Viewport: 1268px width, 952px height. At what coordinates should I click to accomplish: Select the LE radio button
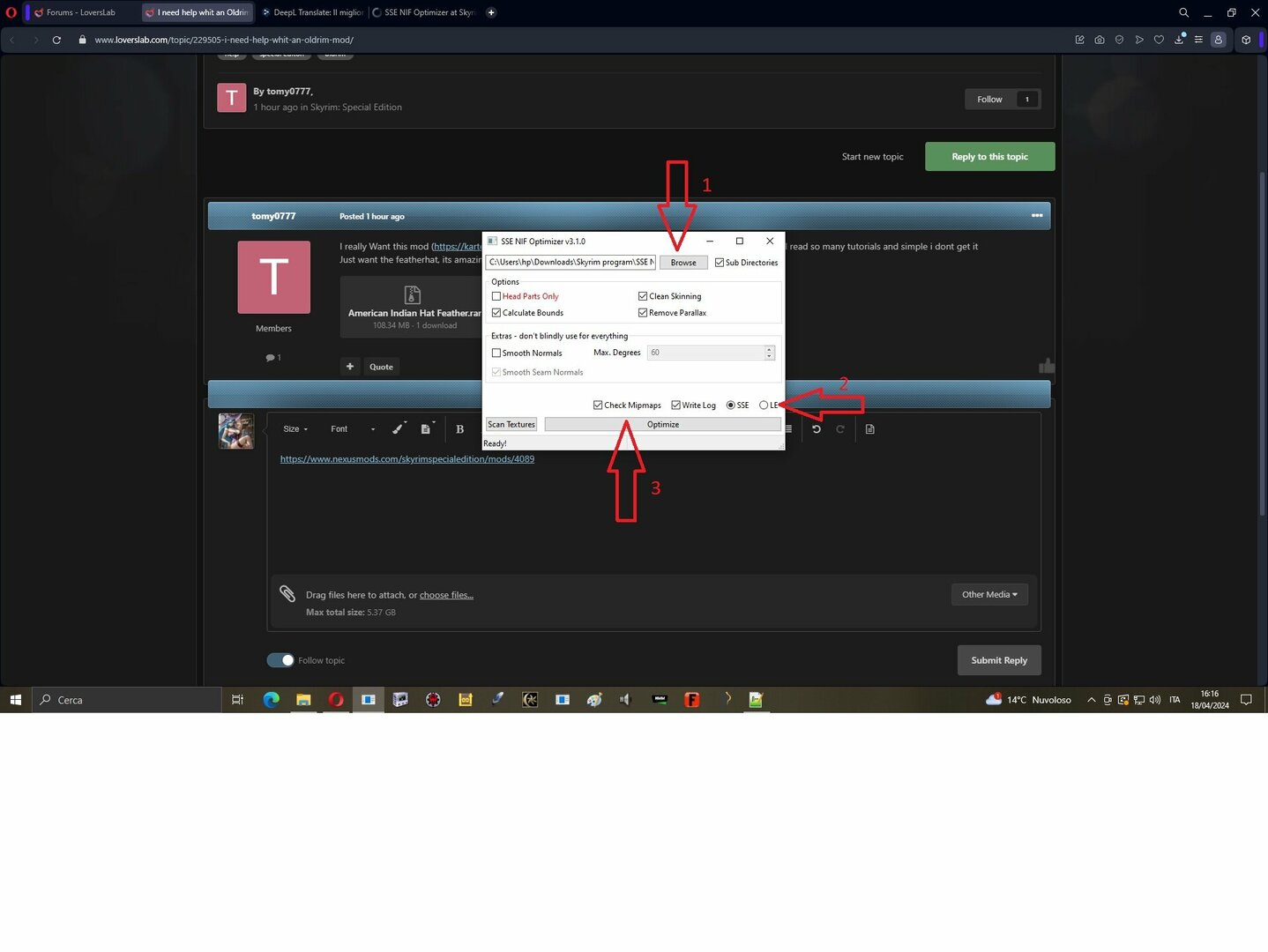[x=764, y=405]
